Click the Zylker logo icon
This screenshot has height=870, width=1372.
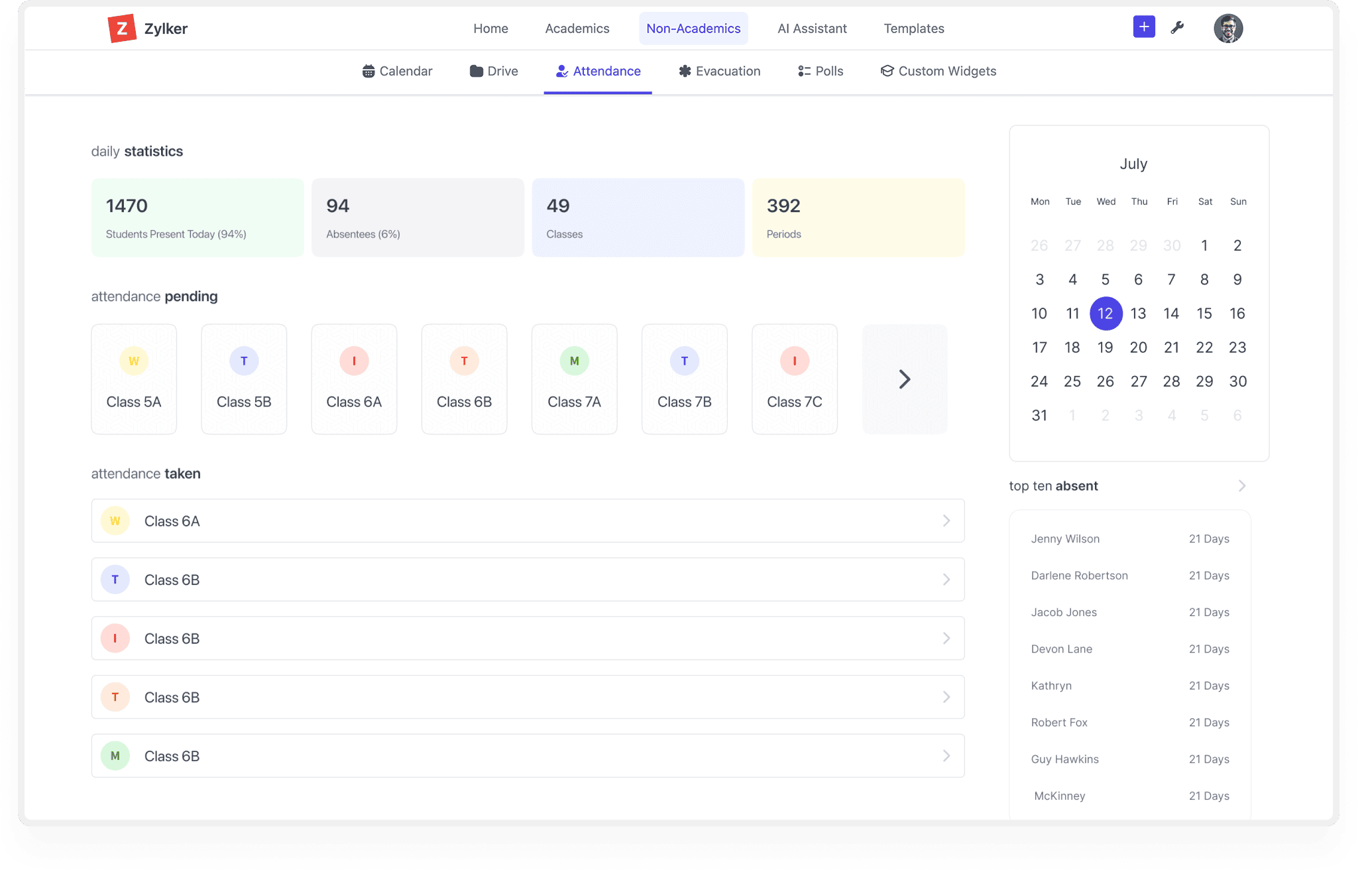click(122, 29)
